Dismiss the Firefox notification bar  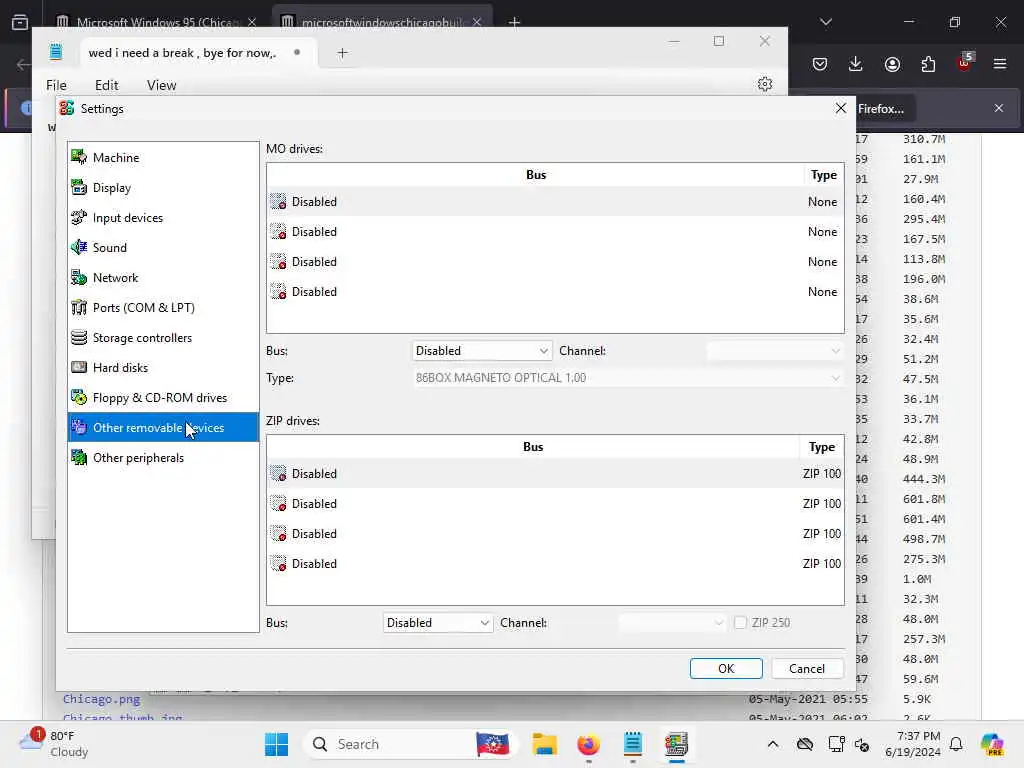[x=999, y=108]
